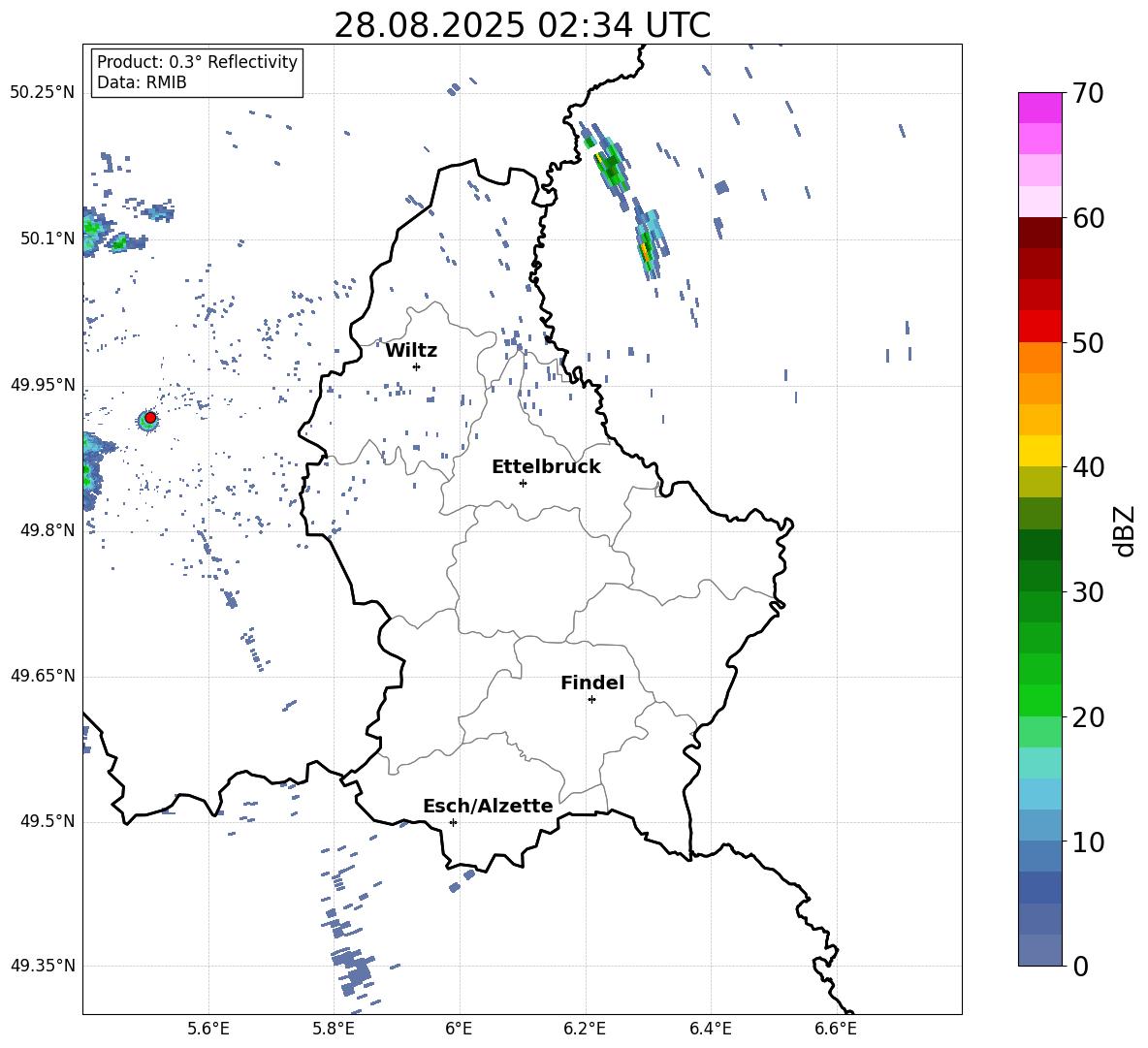The image size is (1148, 1048).
Task: Click the Findel city label
Action: [x=592, y=683]
